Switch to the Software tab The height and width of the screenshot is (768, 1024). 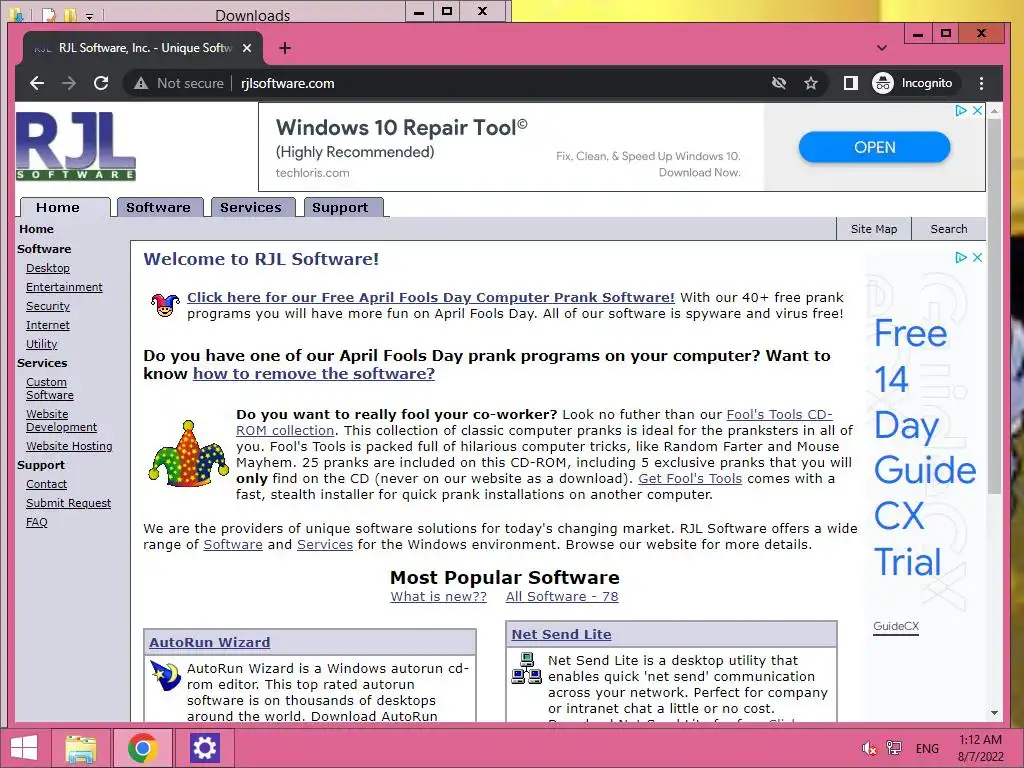[x=160, y=207]
